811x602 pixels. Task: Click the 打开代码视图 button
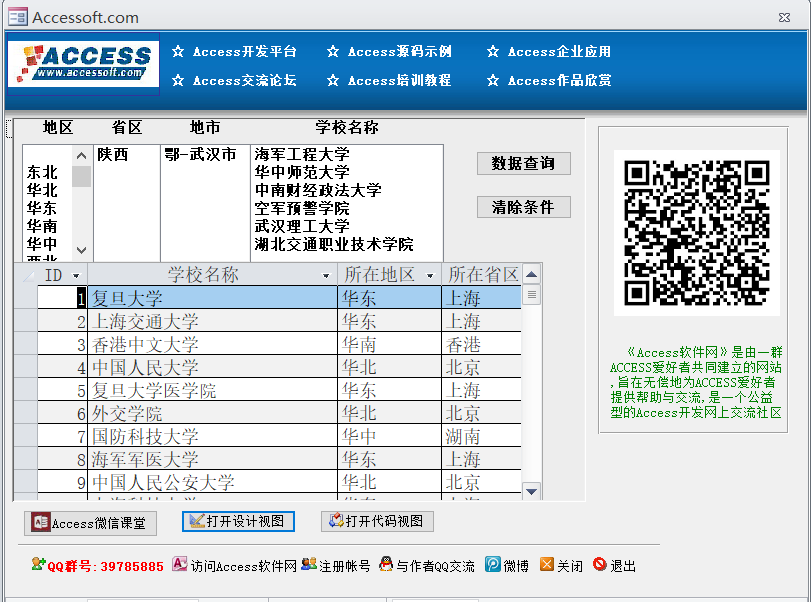pyautogui.click(x=378, y=521)
